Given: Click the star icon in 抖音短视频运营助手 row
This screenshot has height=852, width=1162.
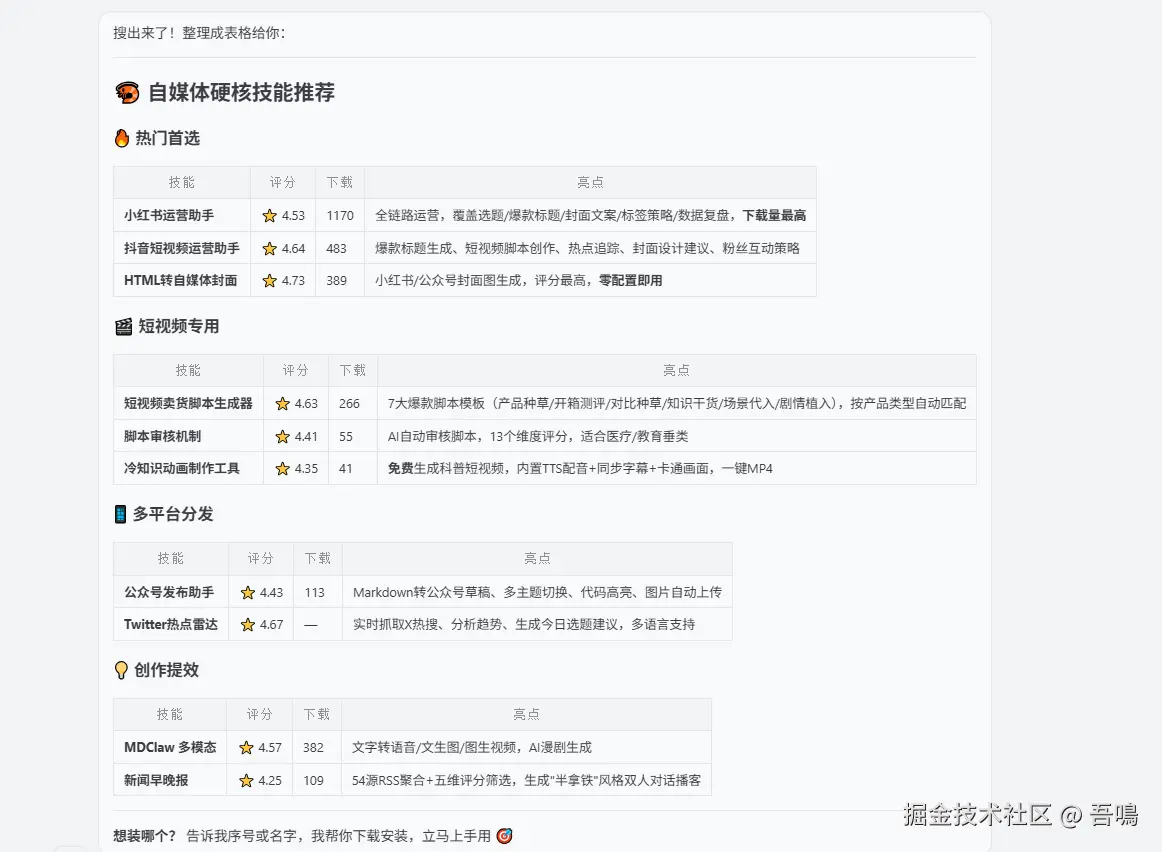Looking at the screenshot, I should [270, 249].
